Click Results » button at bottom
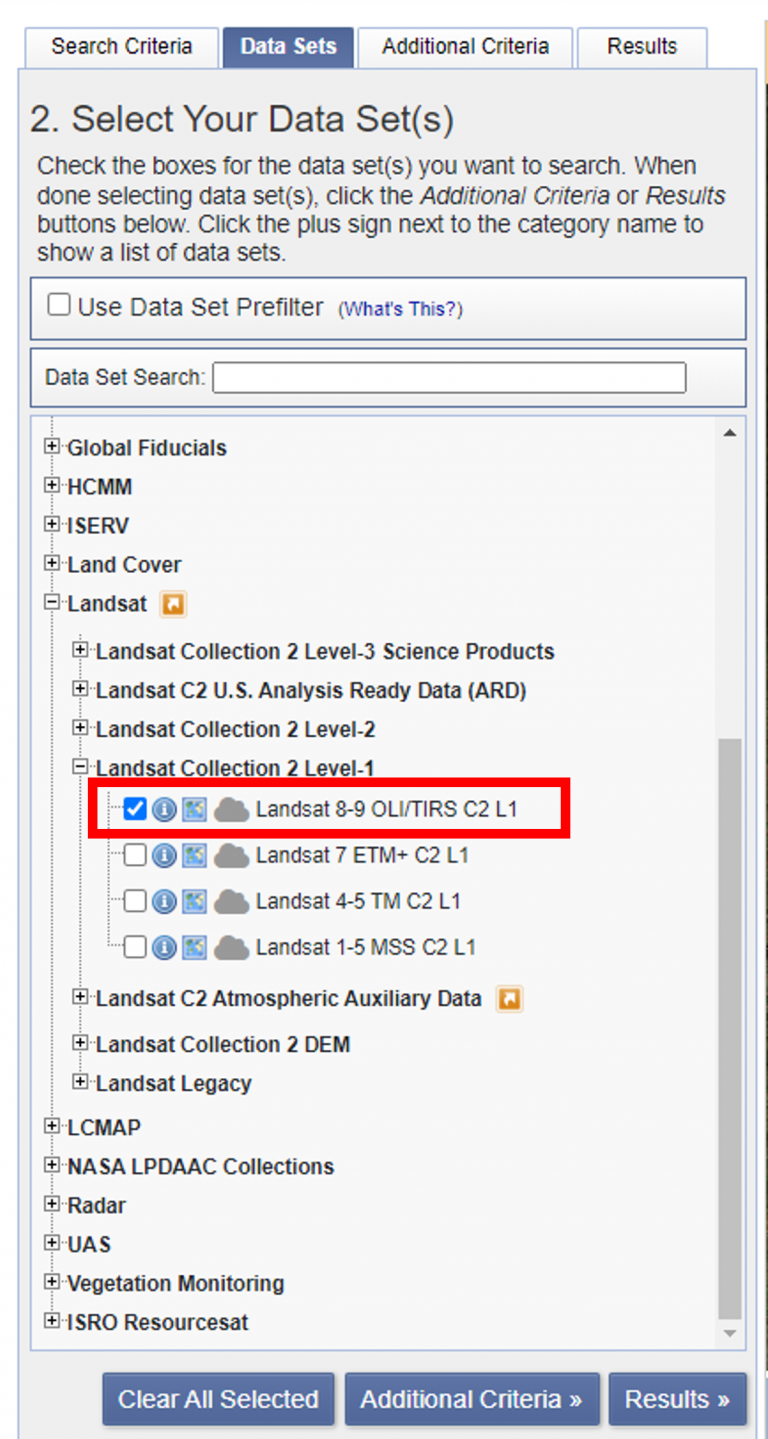Screen dimensions: 768x1439 pos(678,1399)
